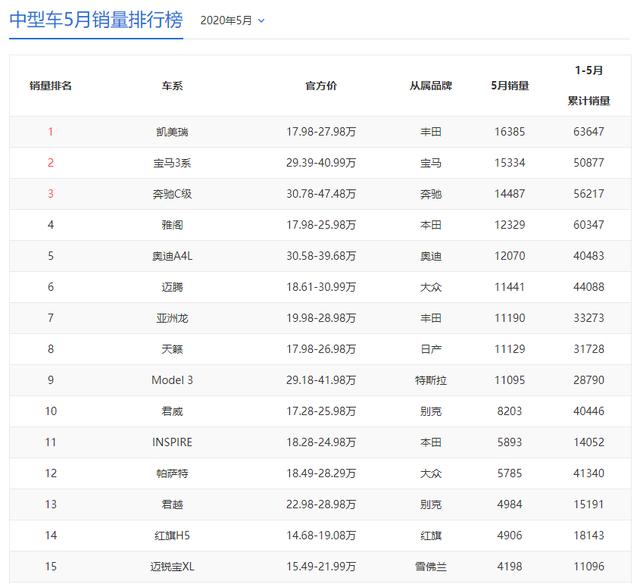Click the cumulative sales value 28790
This screenshot has height=584, width=640.
(589, 380)
